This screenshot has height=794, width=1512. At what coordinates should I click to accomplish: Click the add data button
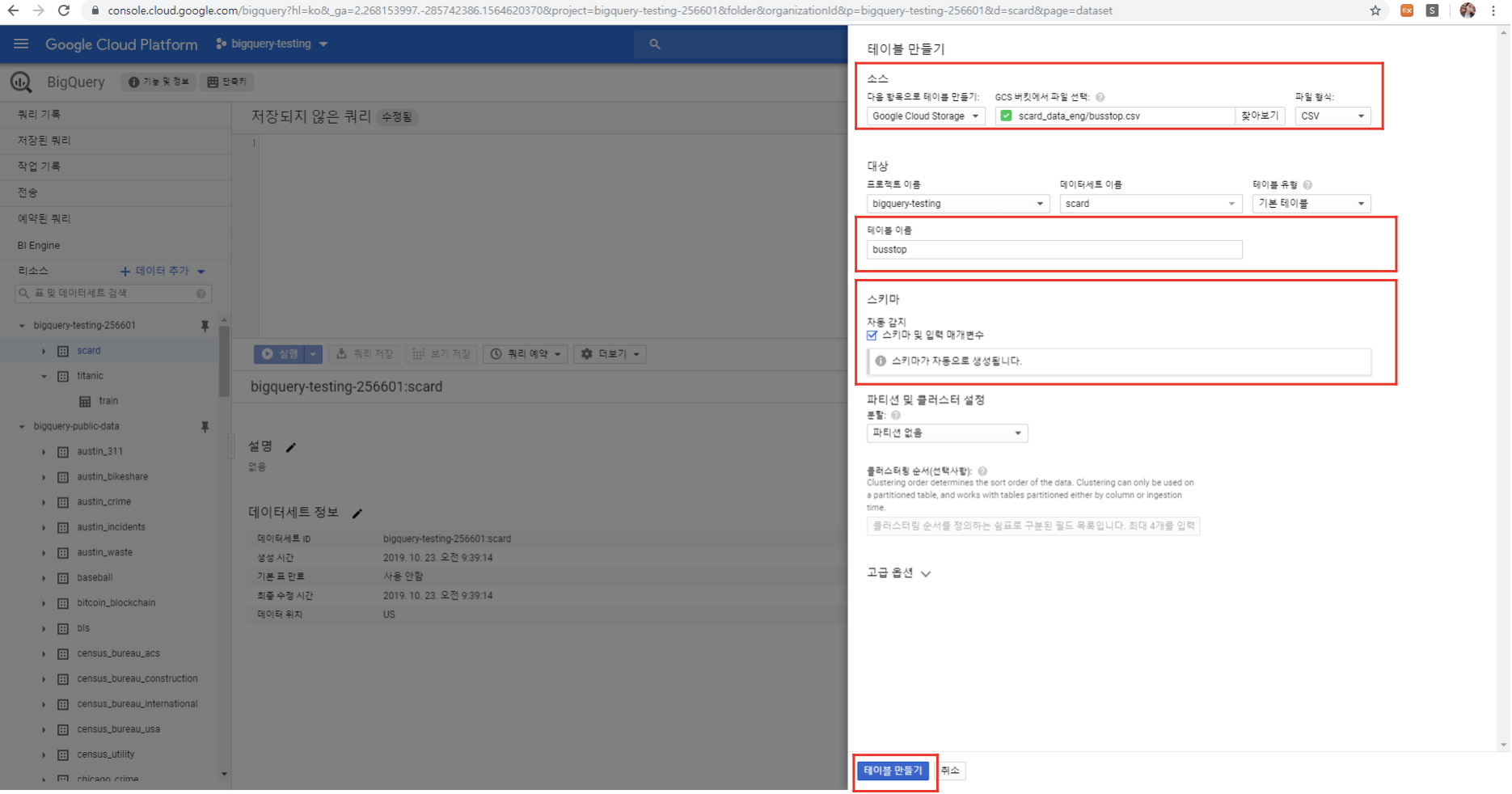(x=163, y=272)
